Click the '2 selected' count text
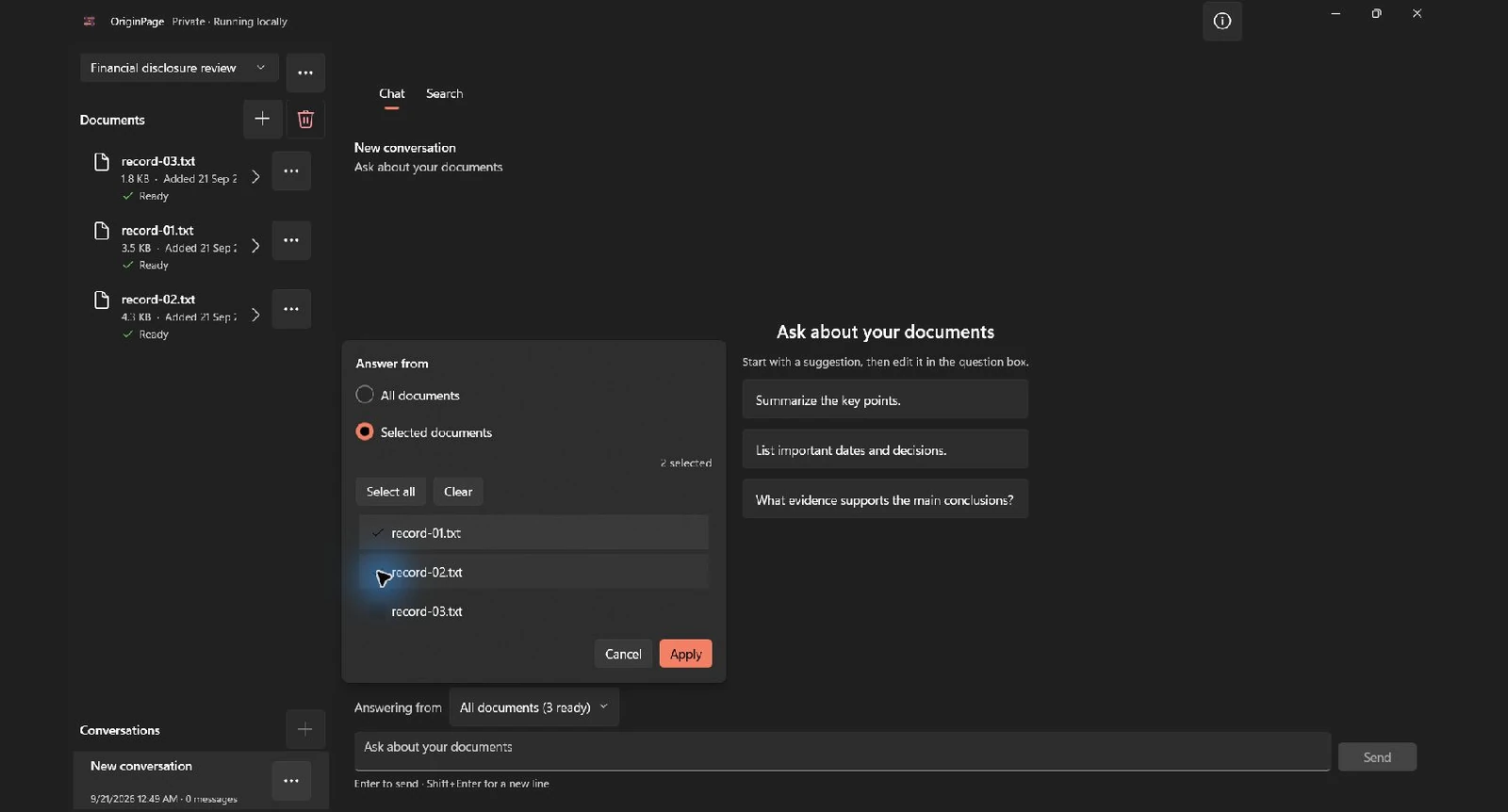The image size is (1508, 812). [x=686, y=463]
